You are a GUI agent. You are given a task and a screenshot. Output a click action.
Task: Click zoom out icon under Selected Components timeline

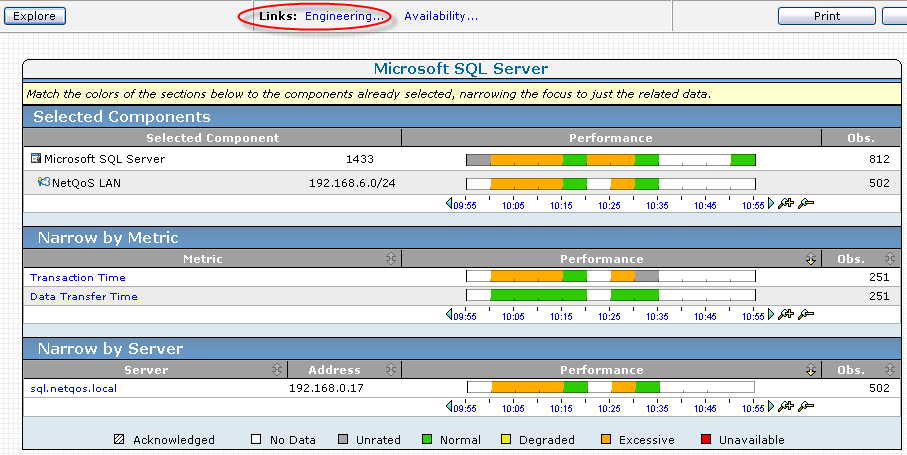pyautogui.click(x=805, y=203)
